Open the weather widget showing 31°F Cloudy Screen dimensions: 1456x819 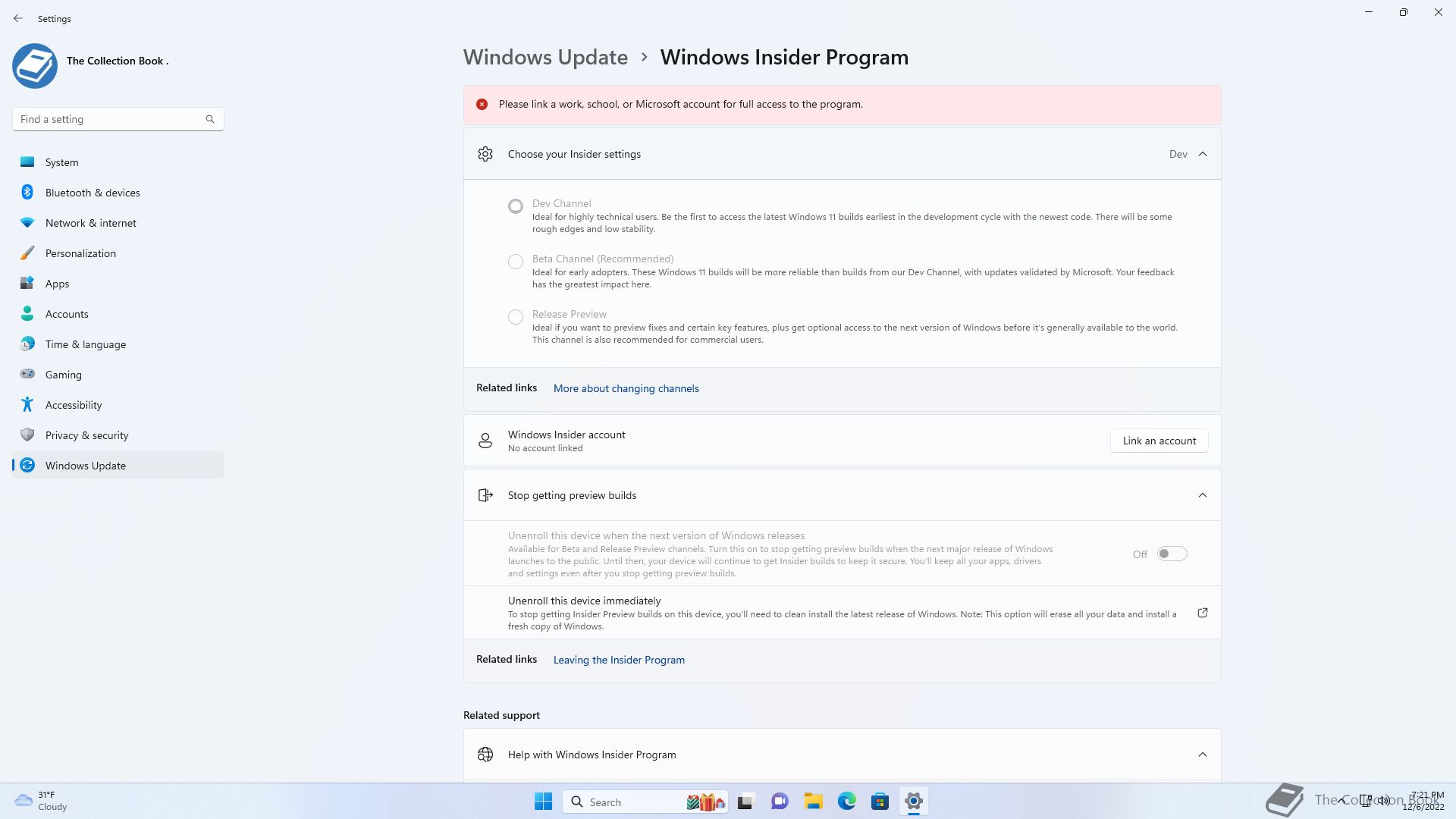click(41, 801)
